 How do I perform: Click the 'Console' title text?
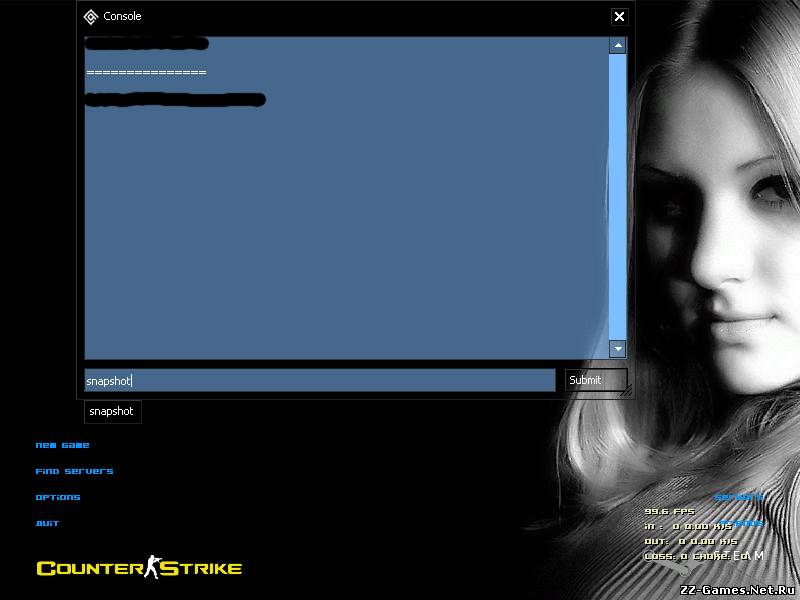click(x=122, y=16)
